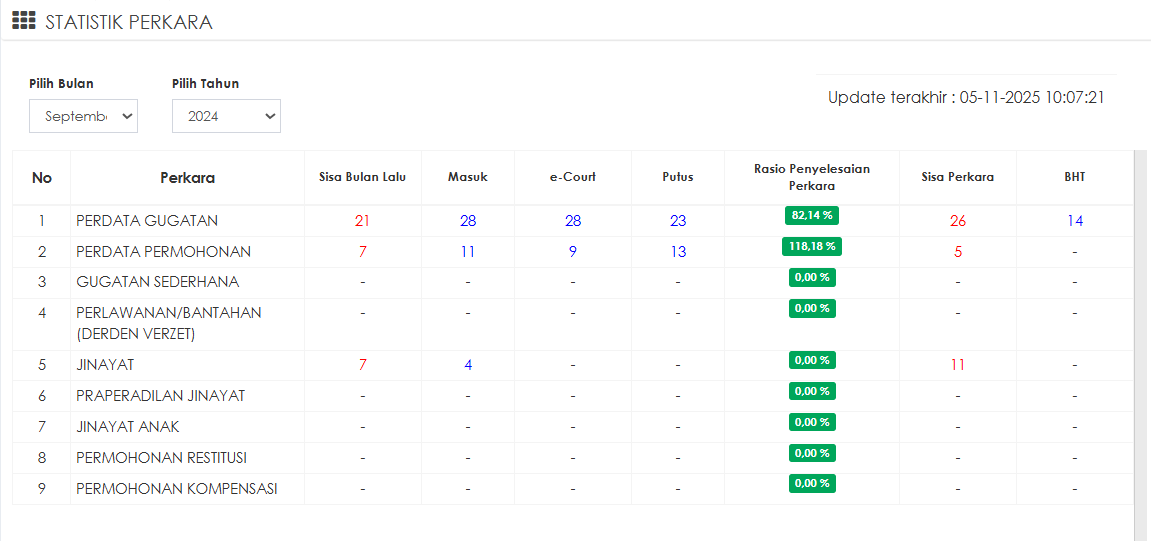Click Perdata Gugatan Sisa Bulan Lalu 21
This screenshot has width=1151, height=541.
coord(362,221)
